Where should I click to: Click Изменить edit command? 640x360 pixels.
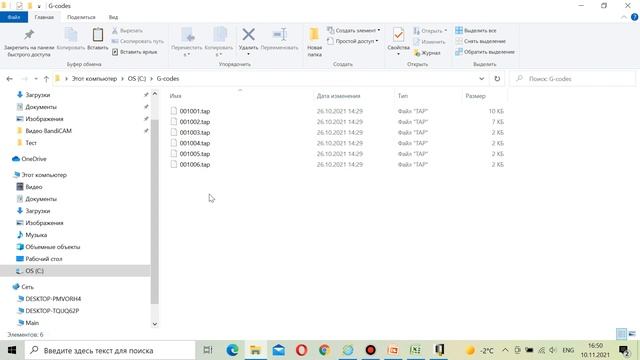(429, 42)
